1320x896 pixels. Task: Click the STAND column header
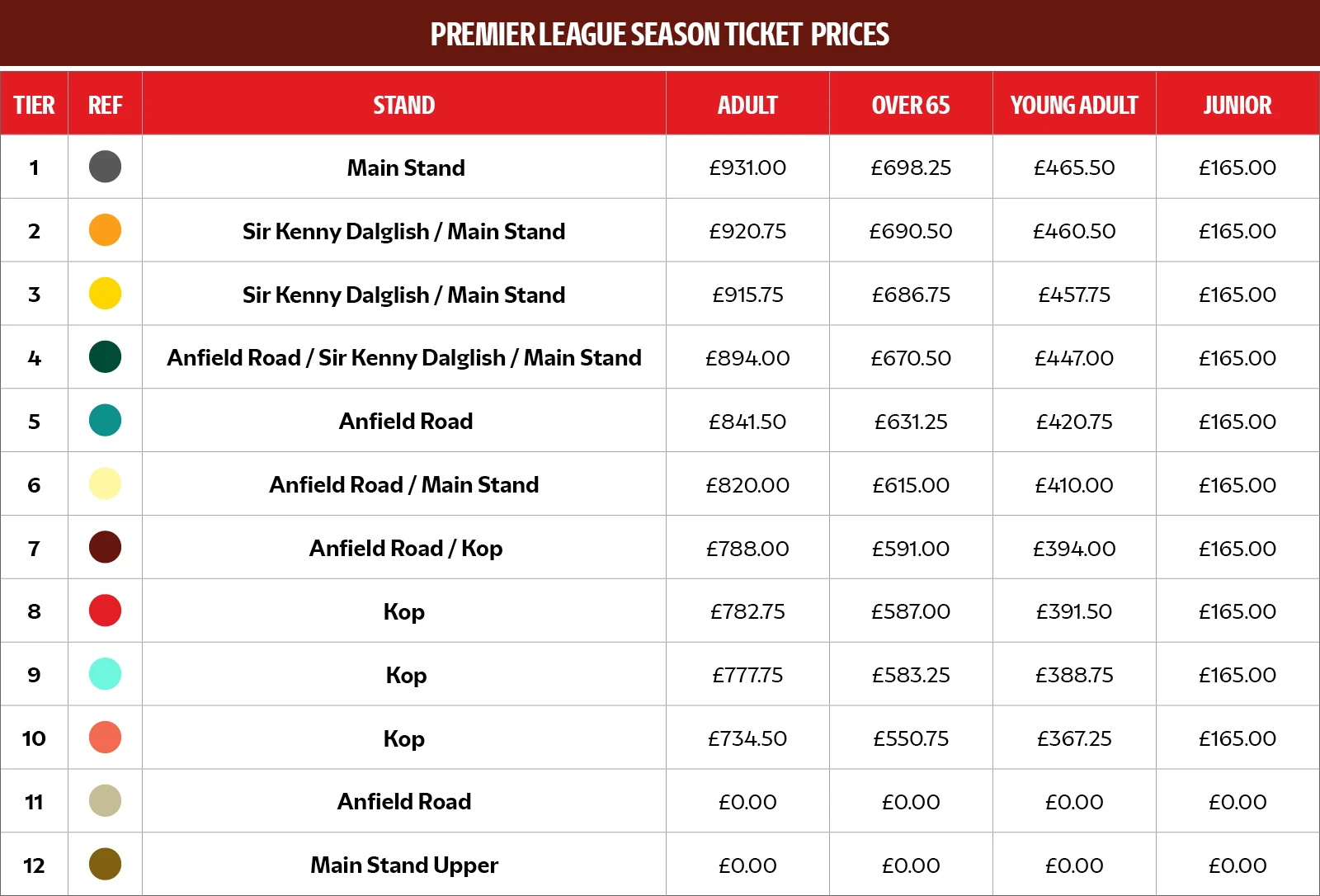(404, 106)
